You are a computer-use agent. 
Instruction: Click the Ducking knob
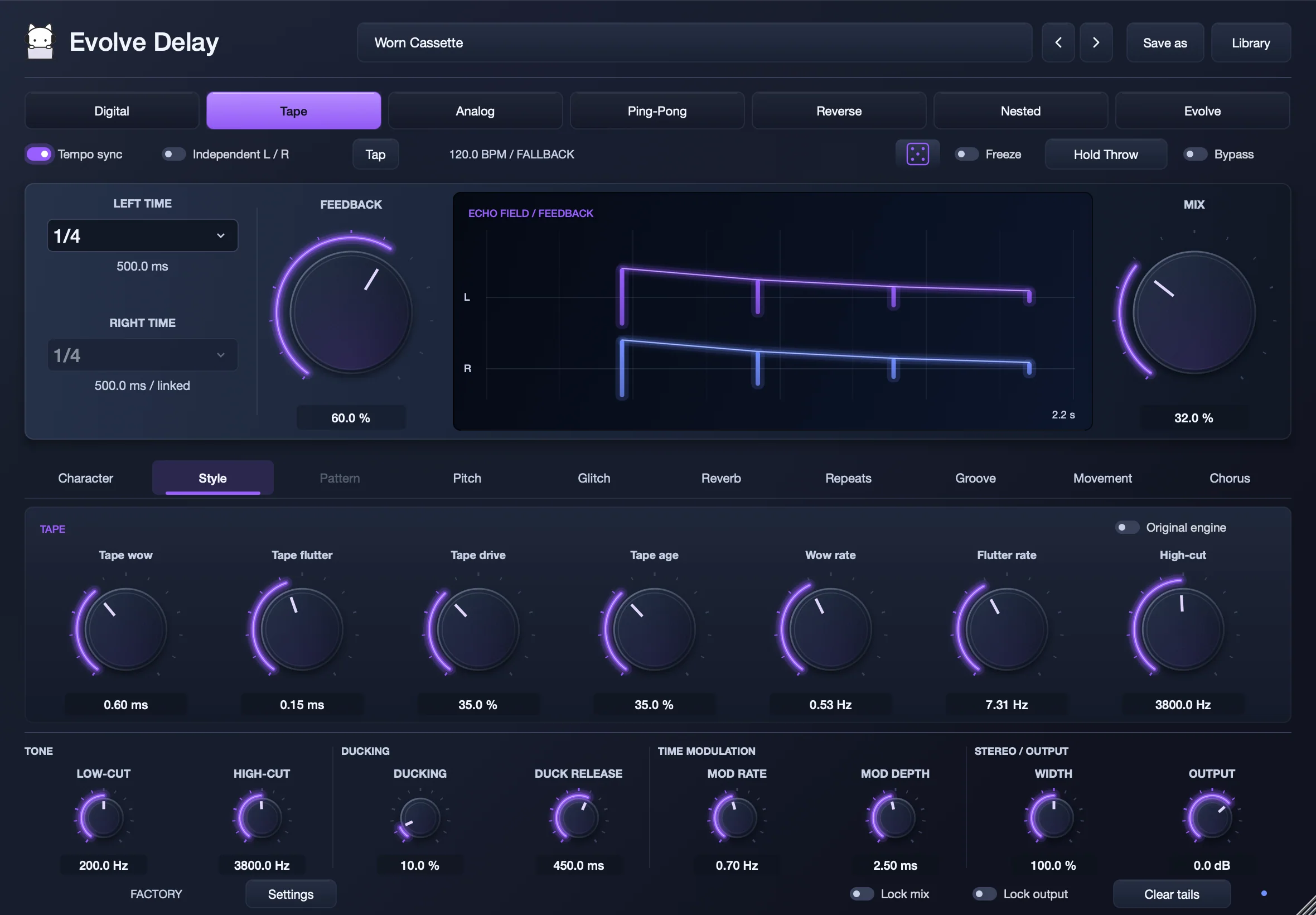(x=419, y=817)
